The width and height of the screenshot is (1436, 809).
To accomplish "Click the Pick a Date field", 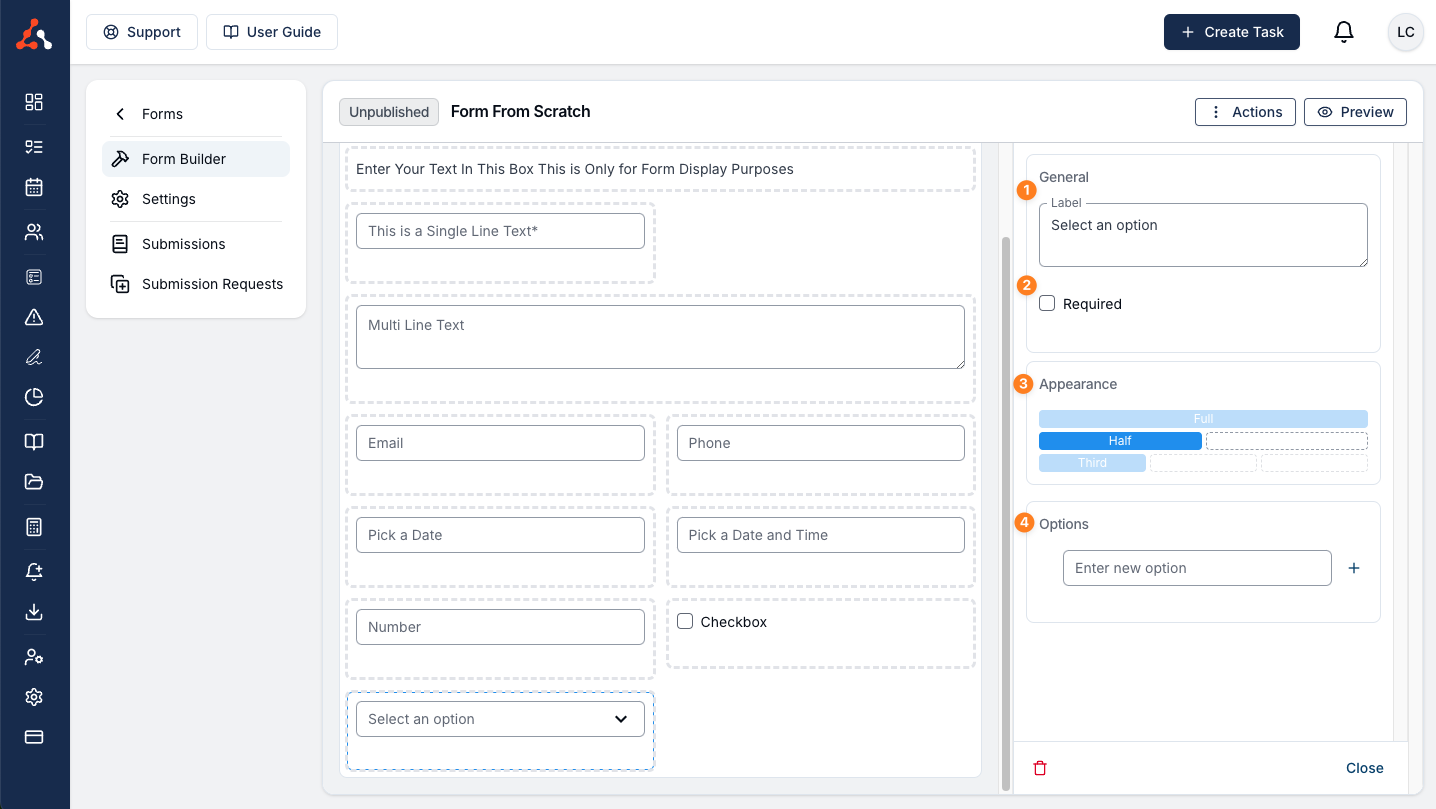I will click(500, 535).
